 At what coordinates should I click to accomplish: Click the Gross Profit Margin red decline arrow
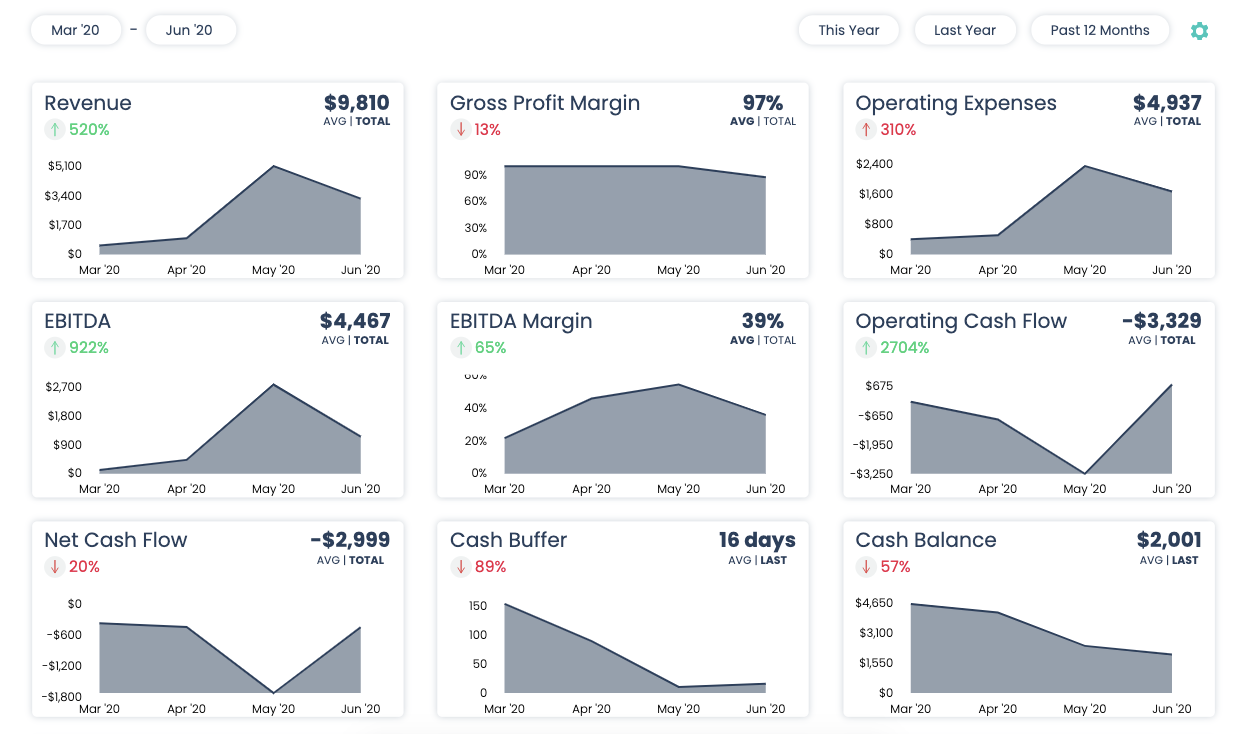(460, 130)
